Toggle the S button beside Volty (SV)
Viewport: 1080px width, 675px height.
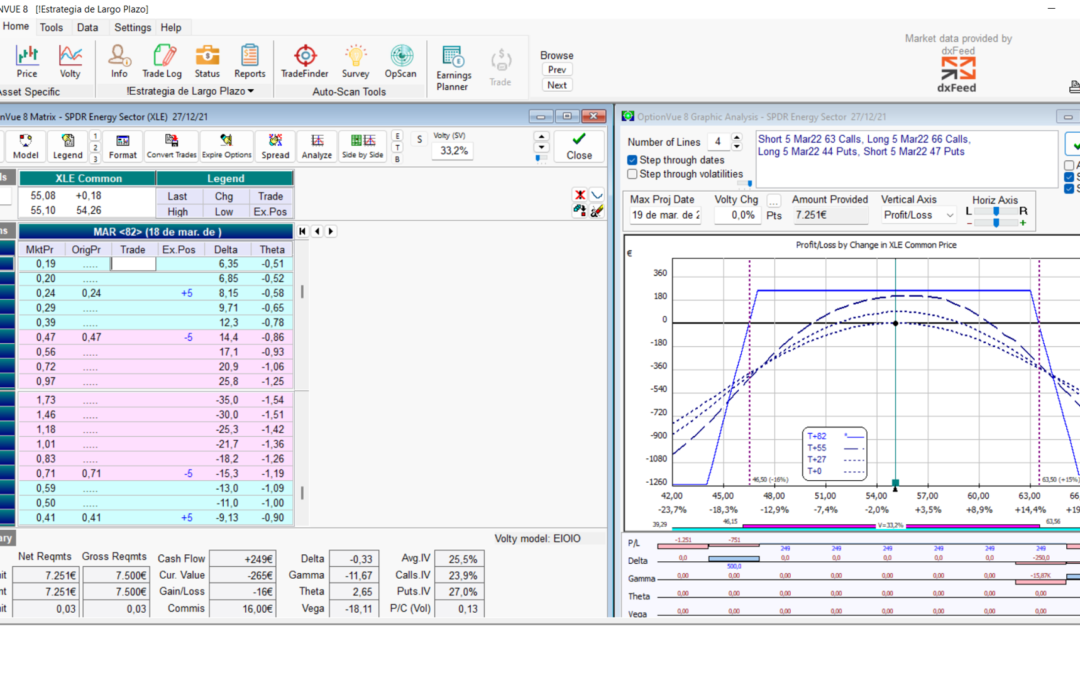(x=419, y=139)
